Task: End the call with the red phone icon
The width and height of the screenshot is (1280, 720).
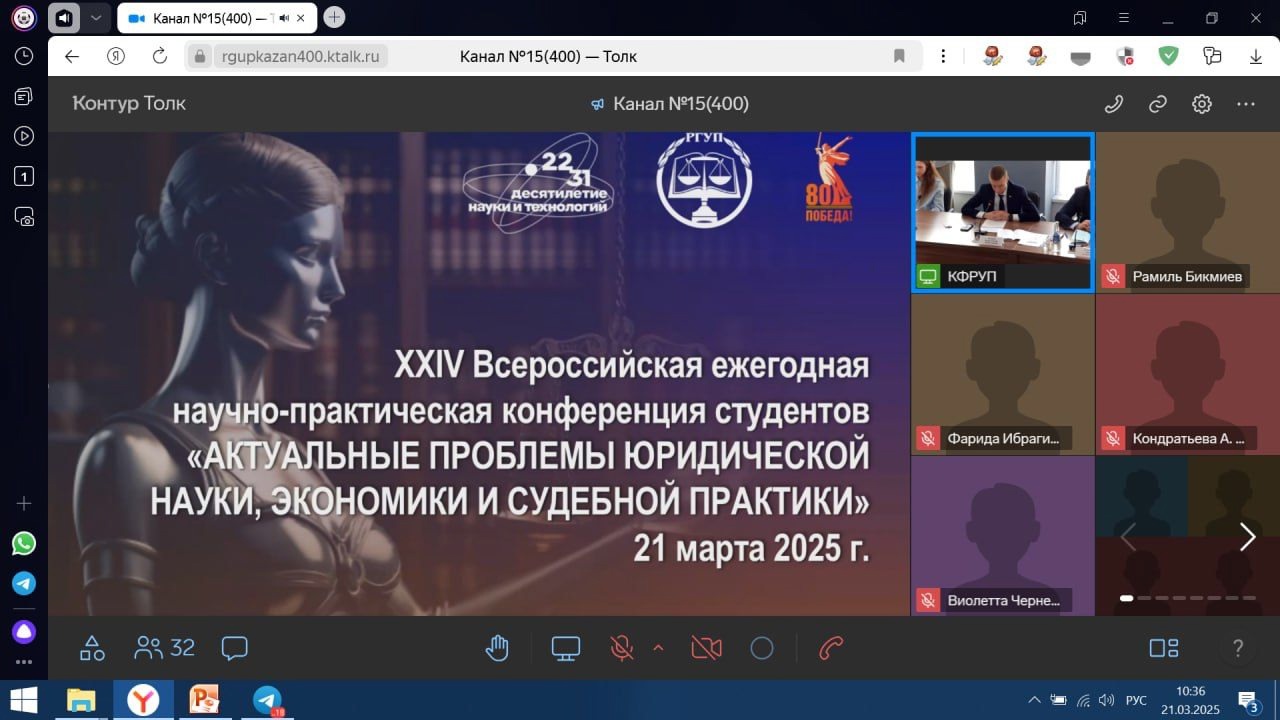Action: point(830,647)
